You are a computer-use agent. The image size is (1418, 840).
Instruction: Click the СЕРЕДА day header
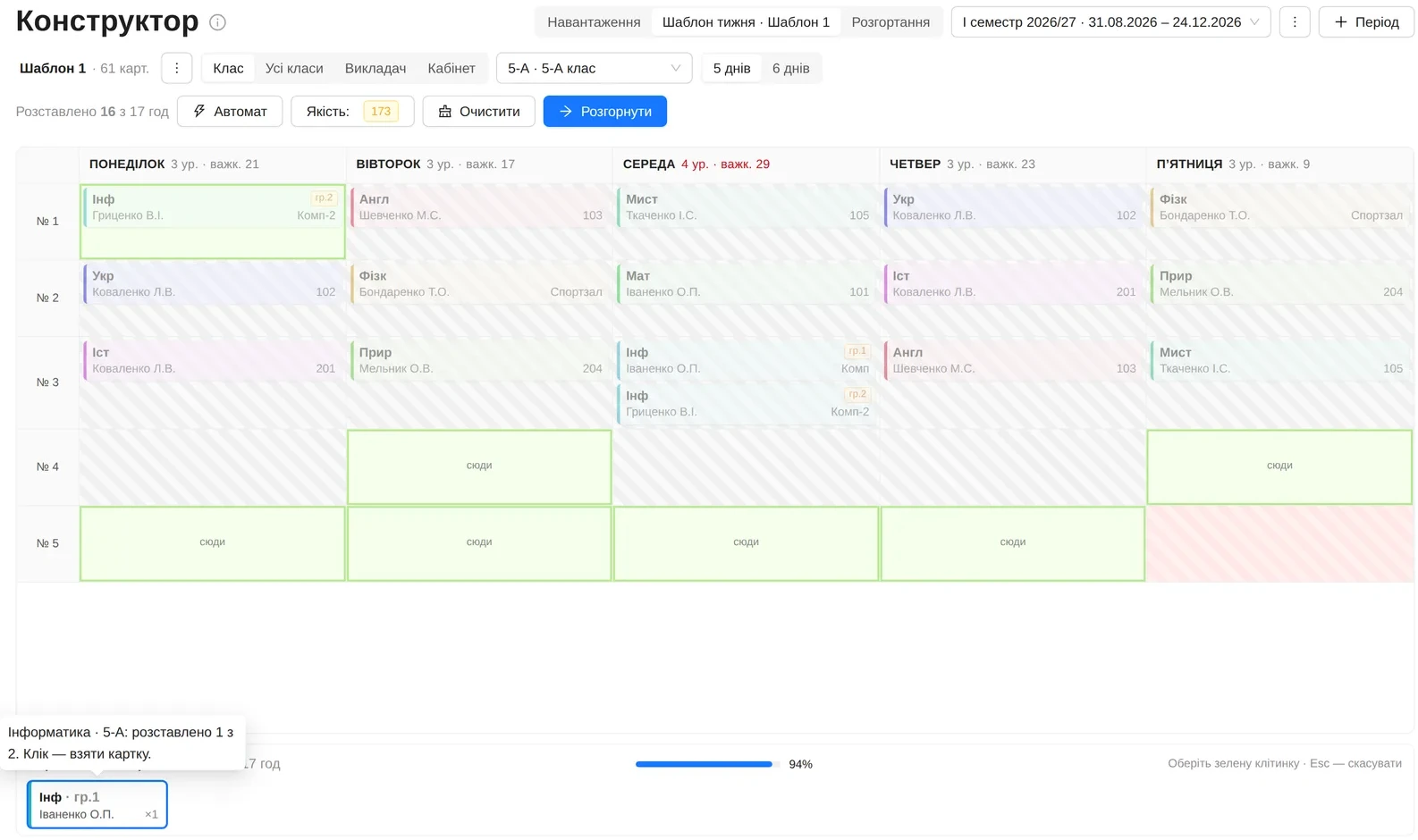coord(649,164)
